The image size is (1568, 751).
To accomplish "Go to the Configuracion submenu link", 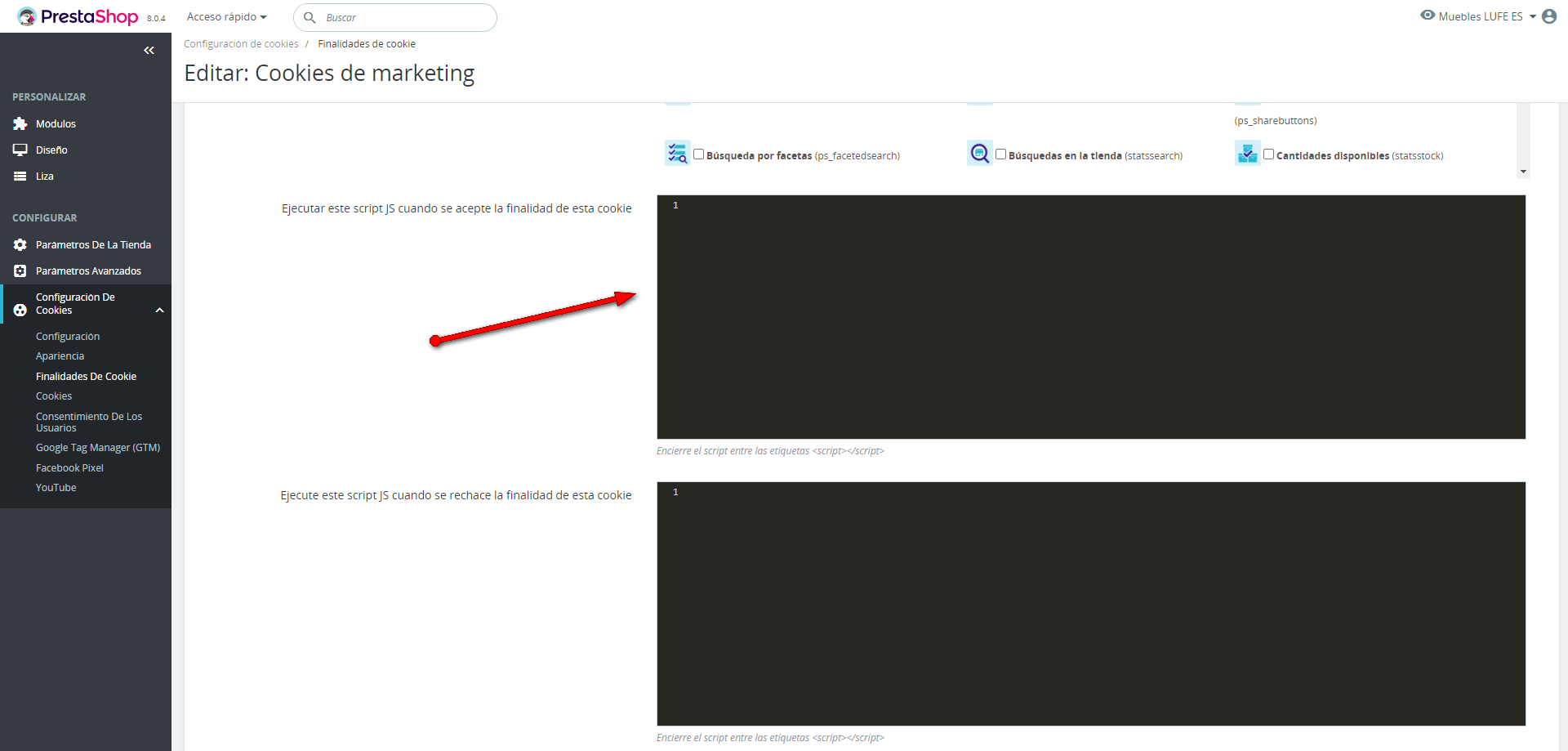I will 68,337.
